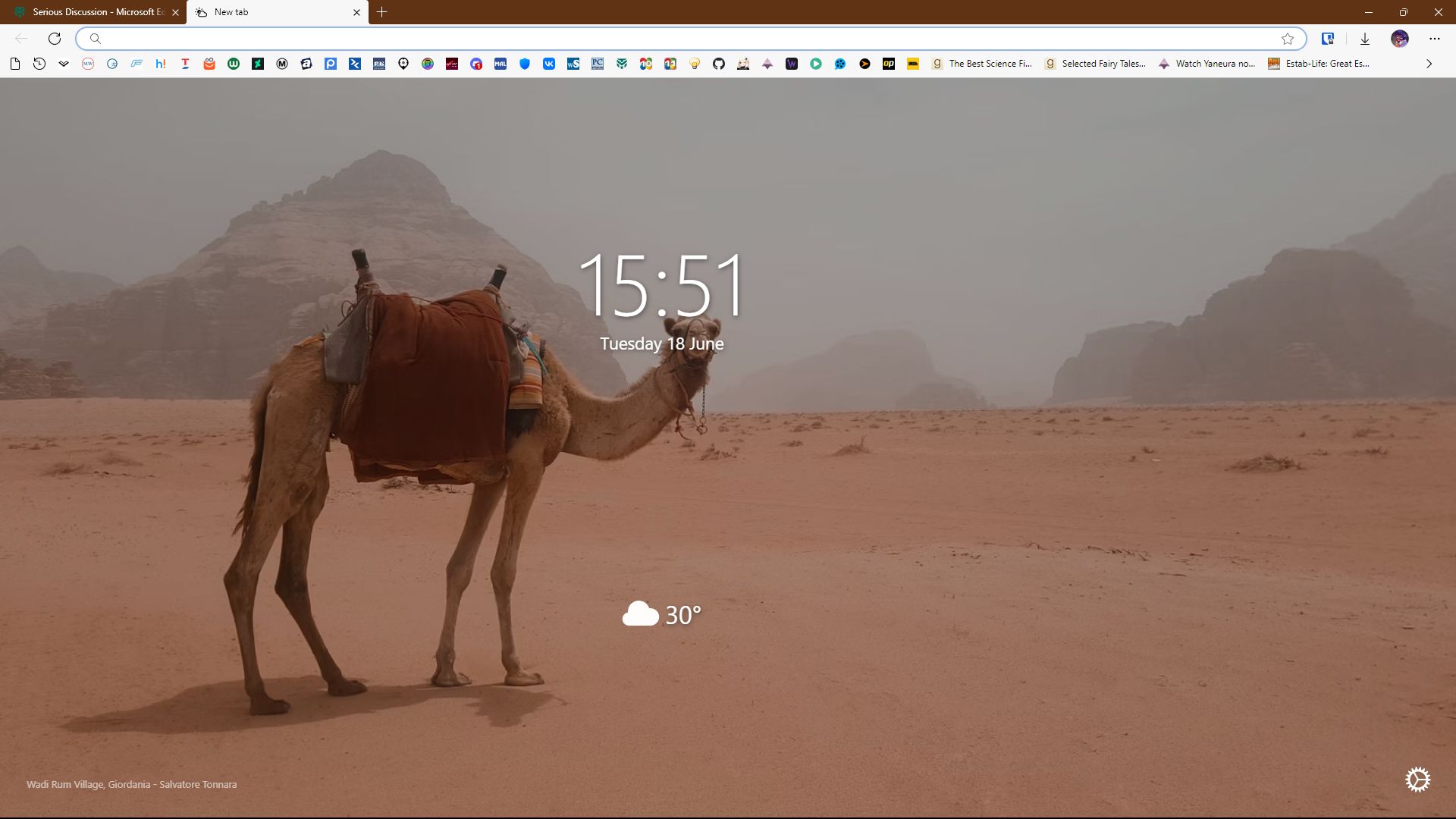Click the downloads arrow icon
This screenshot has height=819, width=1456.
(x=1364, y=39)
